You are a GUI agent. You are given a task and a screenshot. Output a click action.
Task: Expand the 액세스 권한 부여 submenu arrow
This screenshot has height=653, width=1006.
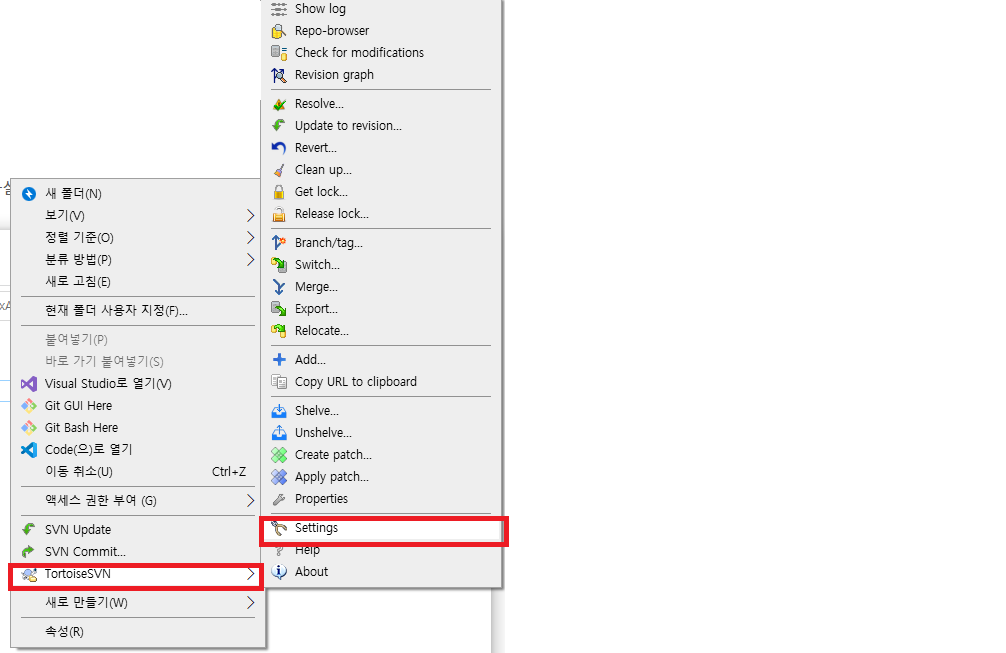tap(250, 500)
